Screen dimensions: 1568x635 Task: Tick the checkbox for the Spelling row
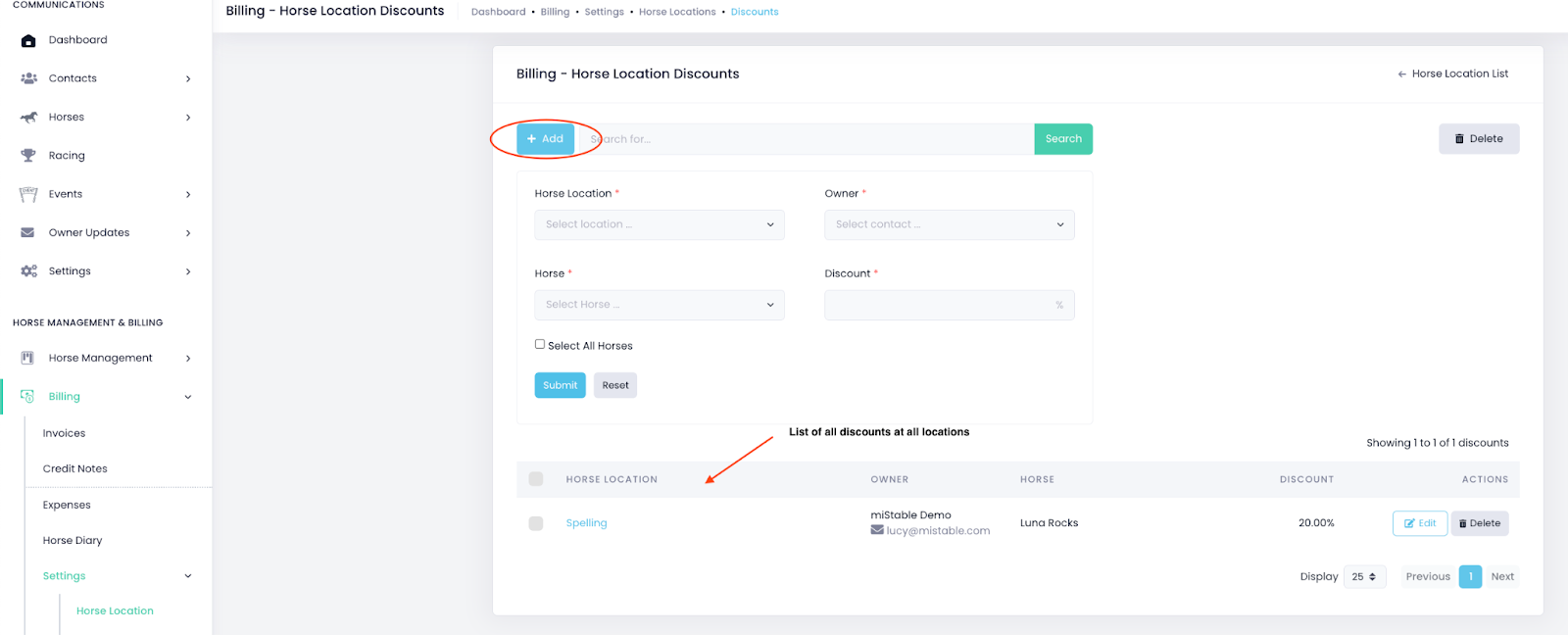tap(536, 523)
